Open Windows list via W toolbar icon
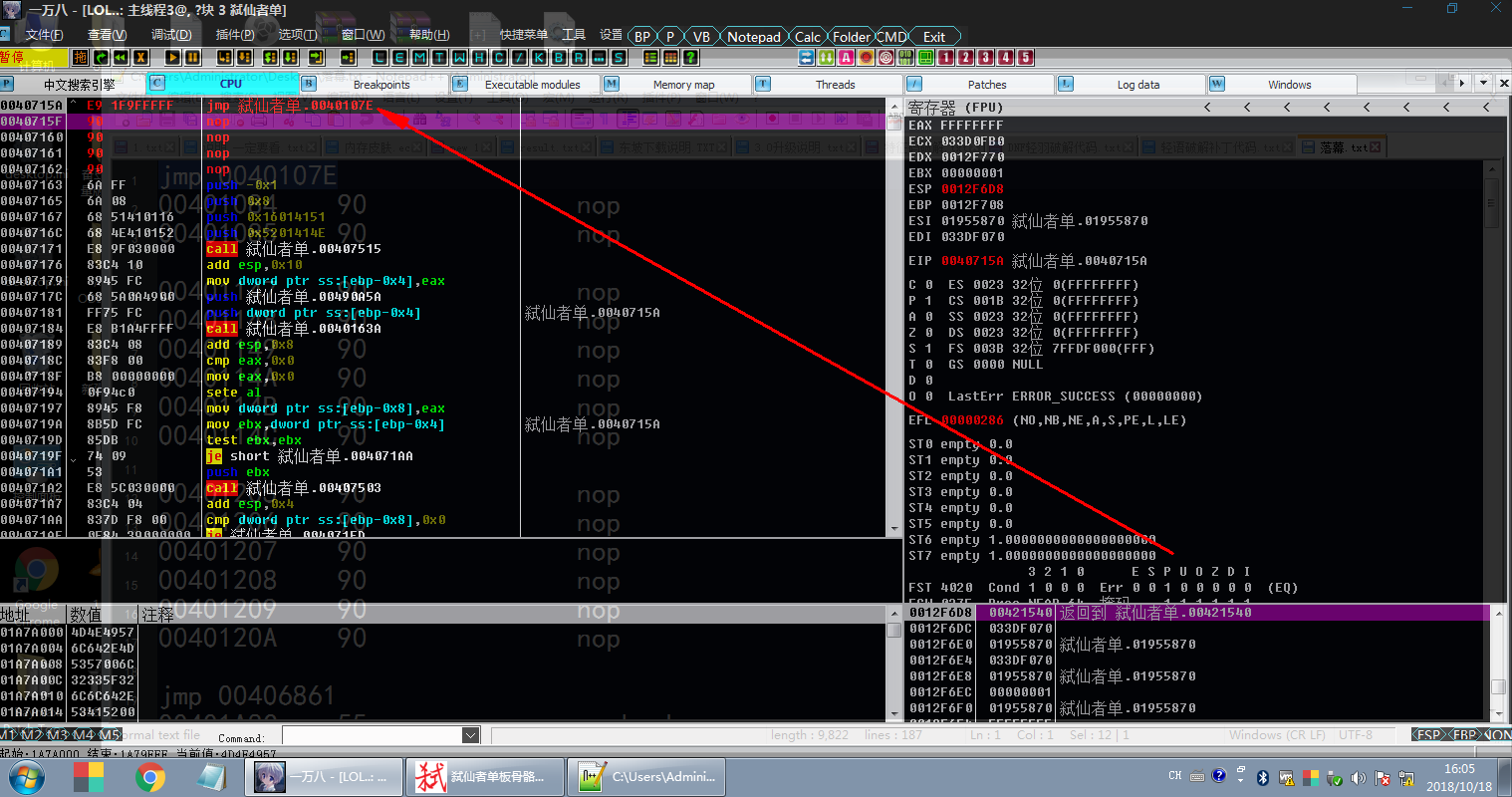Screen dimensions: 1512x797 click(x=459, y=57)
